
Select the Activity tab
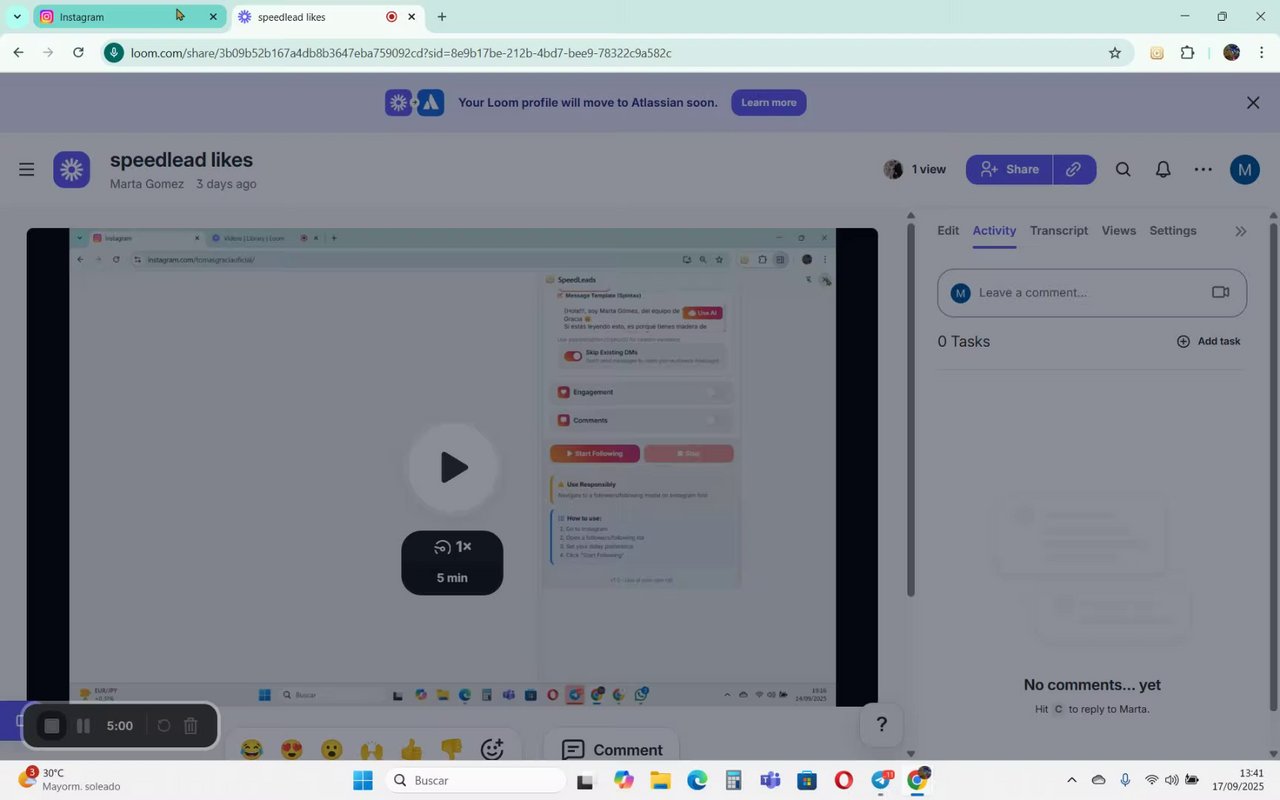coord(994,230)
